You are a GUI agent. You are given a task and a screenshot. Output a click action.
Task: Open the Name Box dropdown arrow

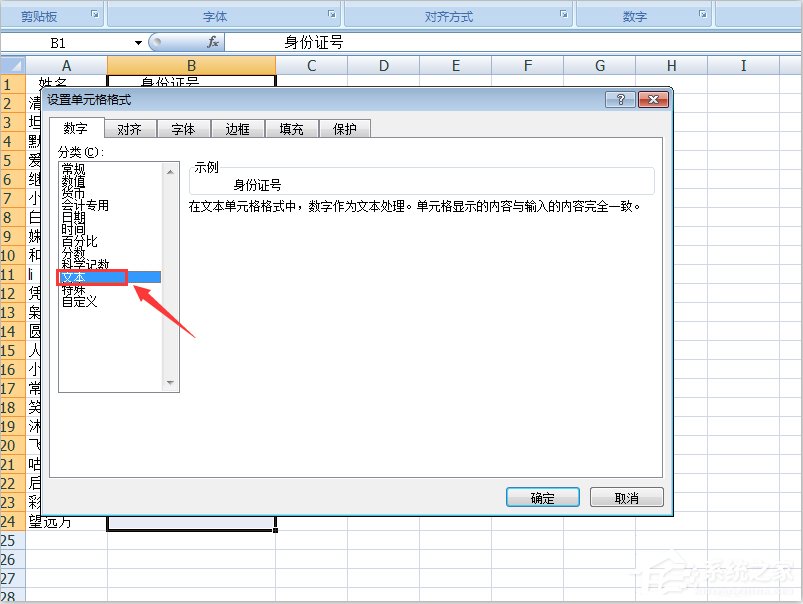pos(137,42)
